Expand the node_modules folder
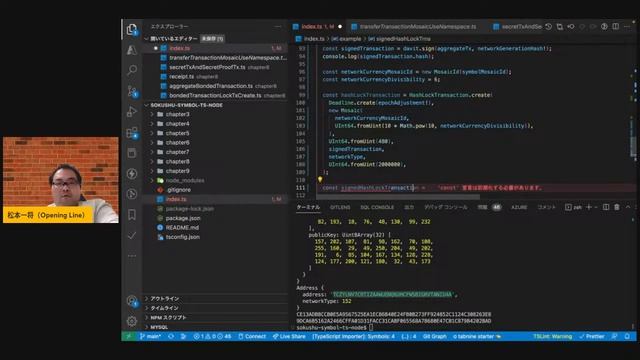The height and width of the screenshot is (360, 640). click(152, 180)
